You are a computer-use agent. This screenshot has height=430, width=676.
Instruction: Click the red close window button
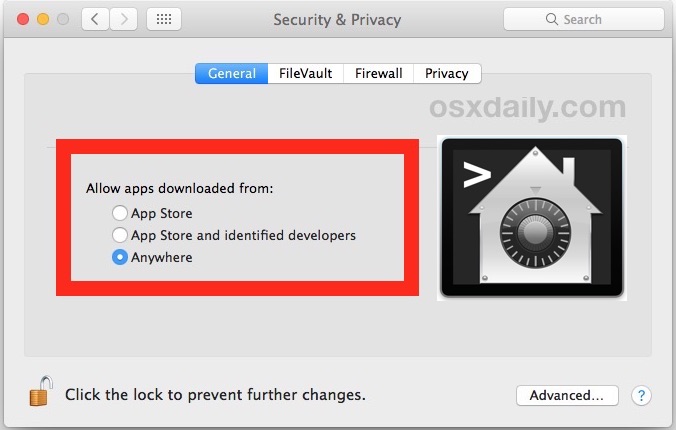(23, 19)
